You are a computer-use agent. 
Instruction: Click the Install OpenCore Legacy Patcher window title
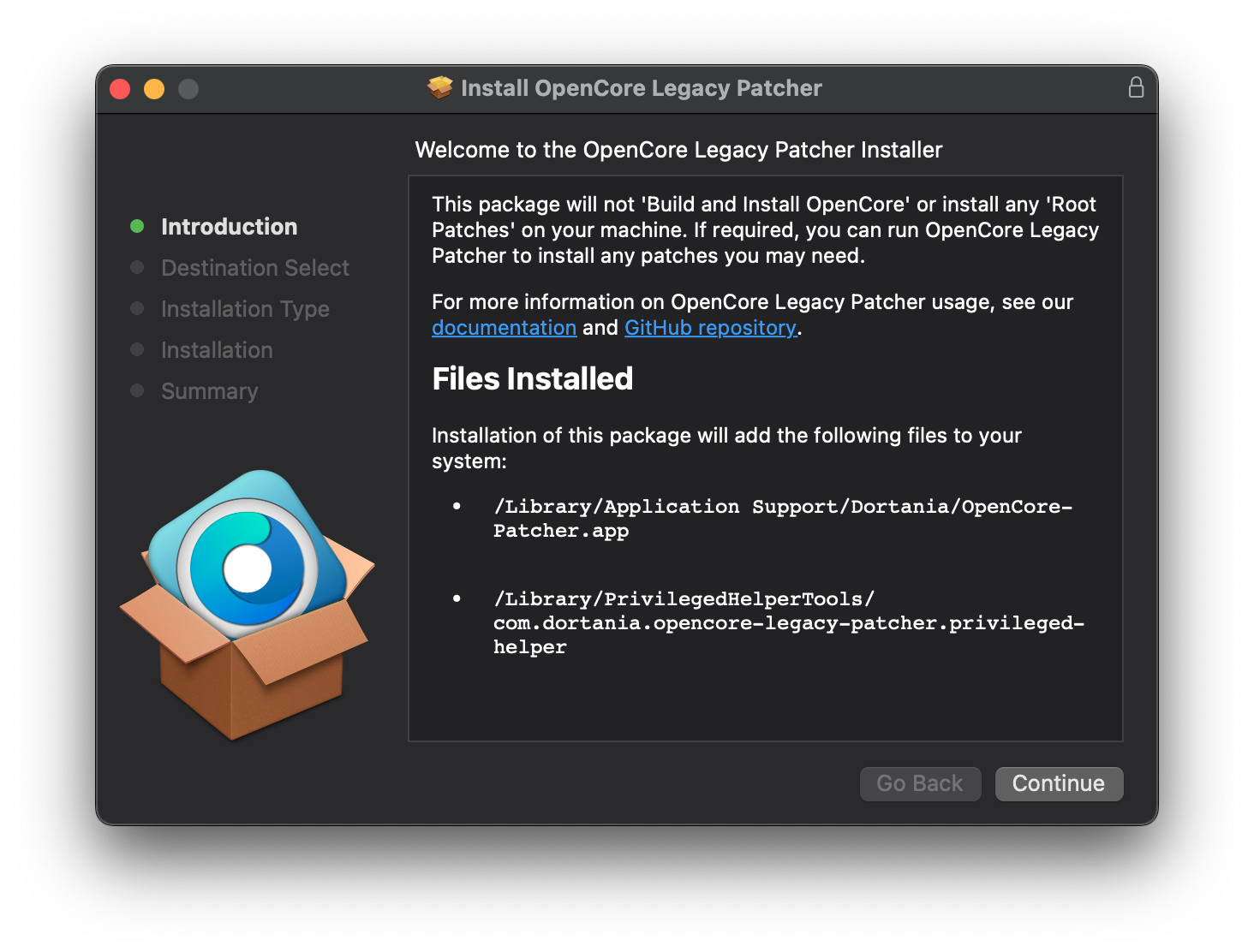click(641, 88)
